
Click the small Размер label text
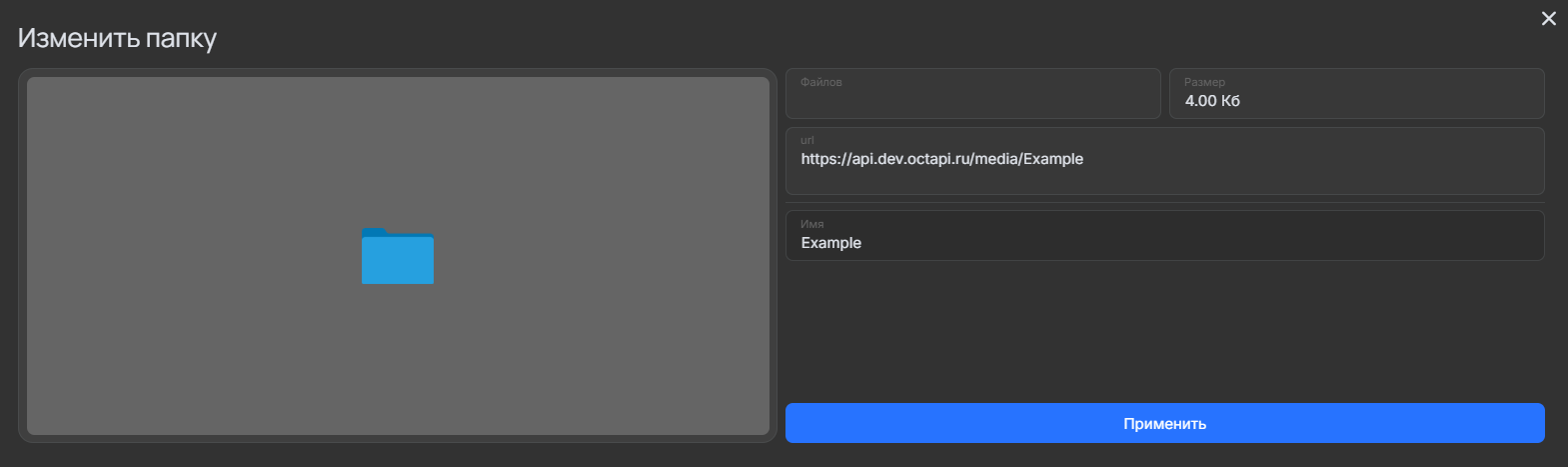point(1204,82)
